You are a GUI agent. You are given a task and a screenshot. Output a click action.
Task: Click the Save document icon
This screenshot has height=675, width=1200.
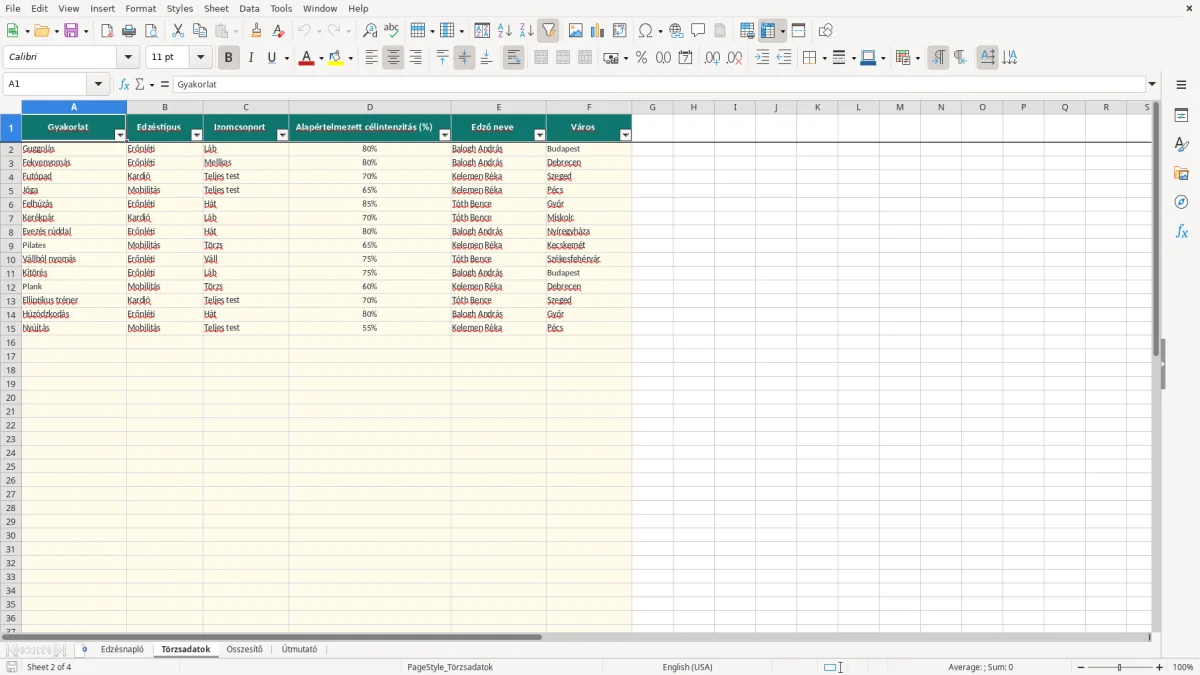(71, 31)
